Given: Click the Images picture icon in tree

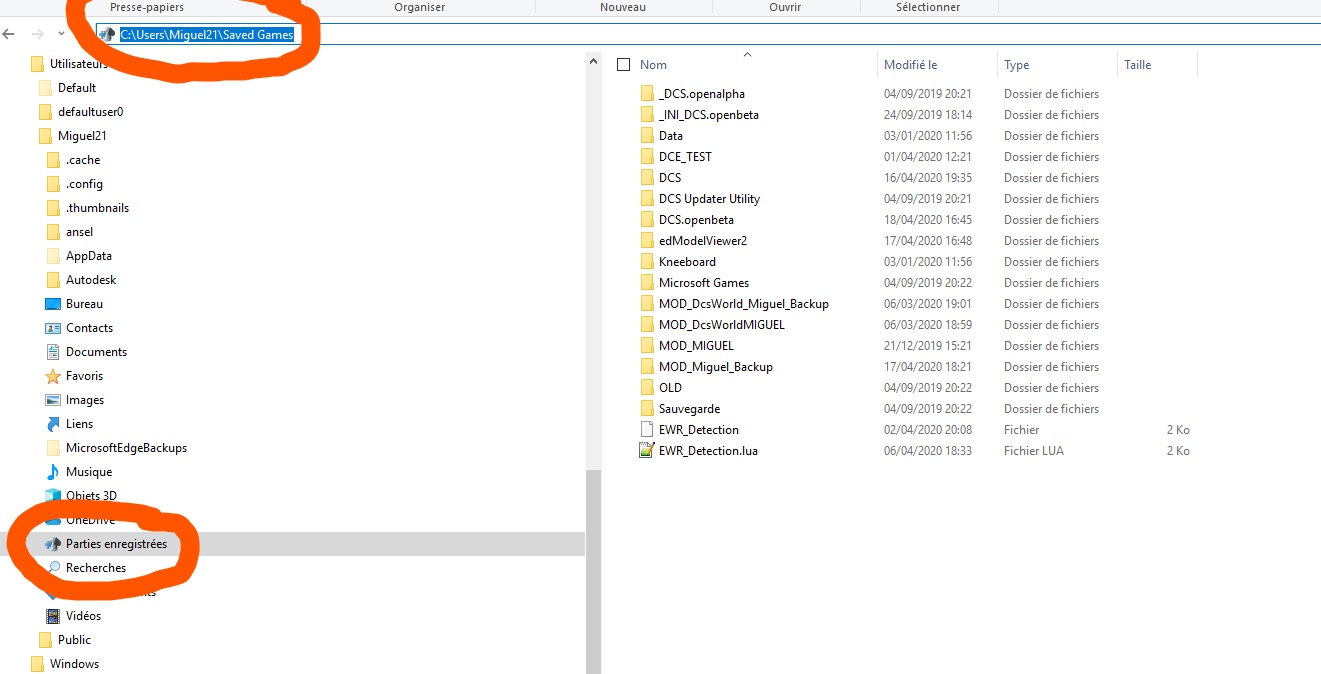Looking at the screenshot, I should (53, 400).
